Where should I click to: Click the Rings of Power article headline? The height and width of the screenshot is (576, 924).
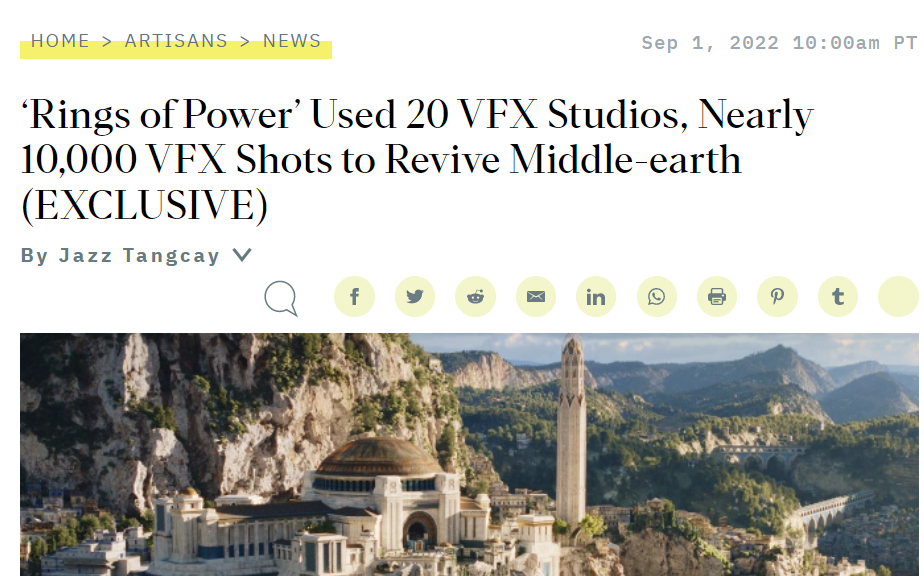coord(417,160)
